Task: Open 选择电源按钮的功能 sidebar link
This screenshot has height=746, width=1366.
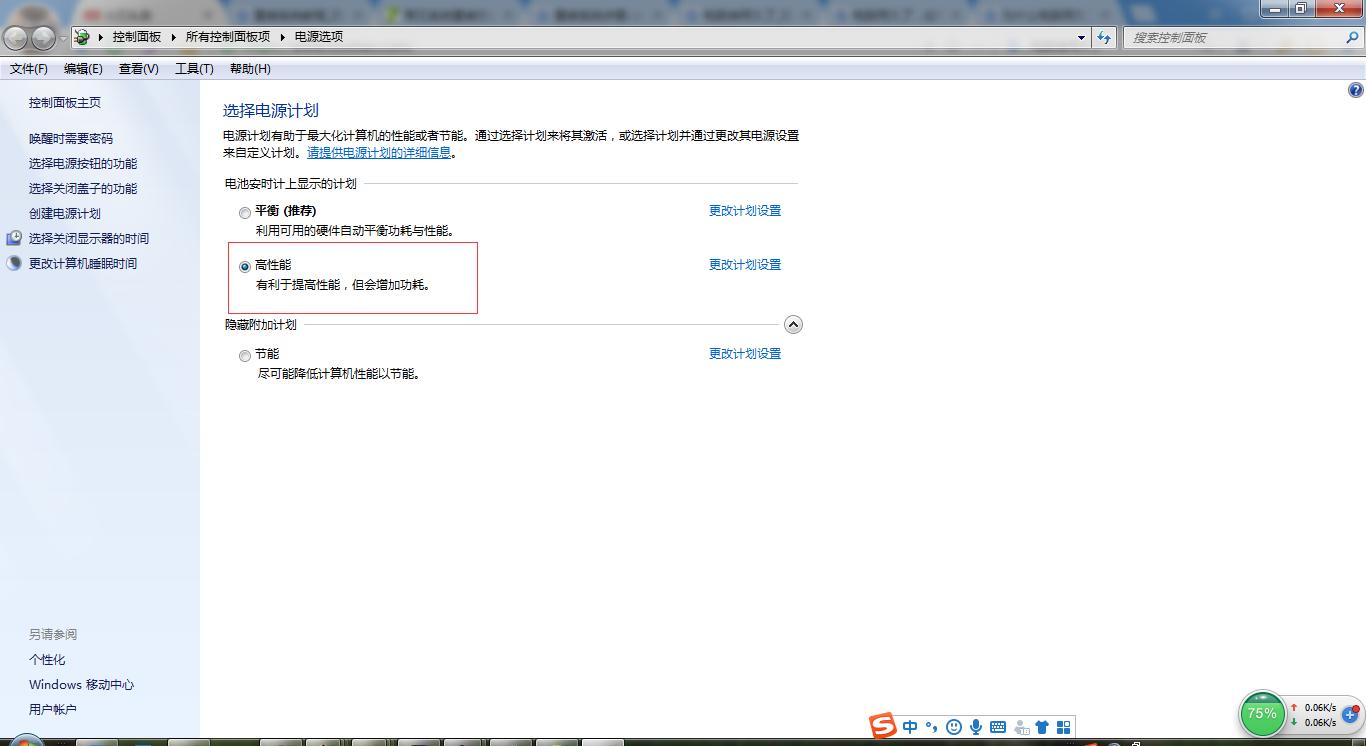Action: coord(83,164)
